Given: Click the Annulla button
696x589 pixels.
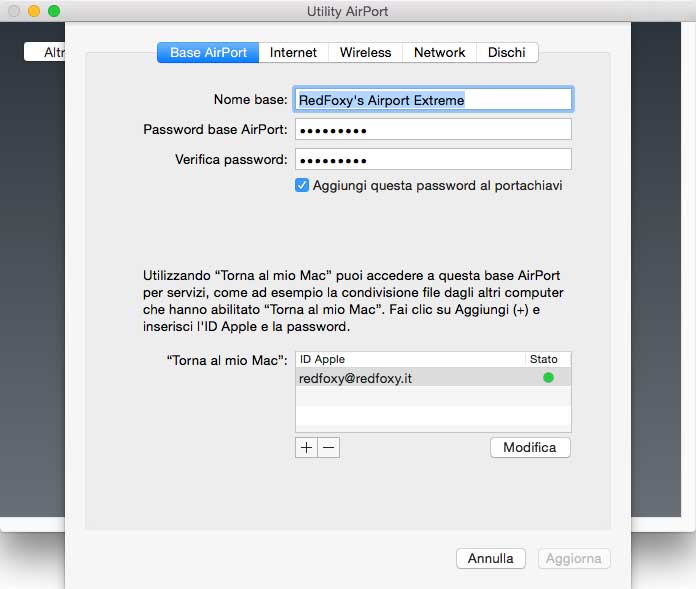Looking at the screenshot, I should tap(490, 558).
